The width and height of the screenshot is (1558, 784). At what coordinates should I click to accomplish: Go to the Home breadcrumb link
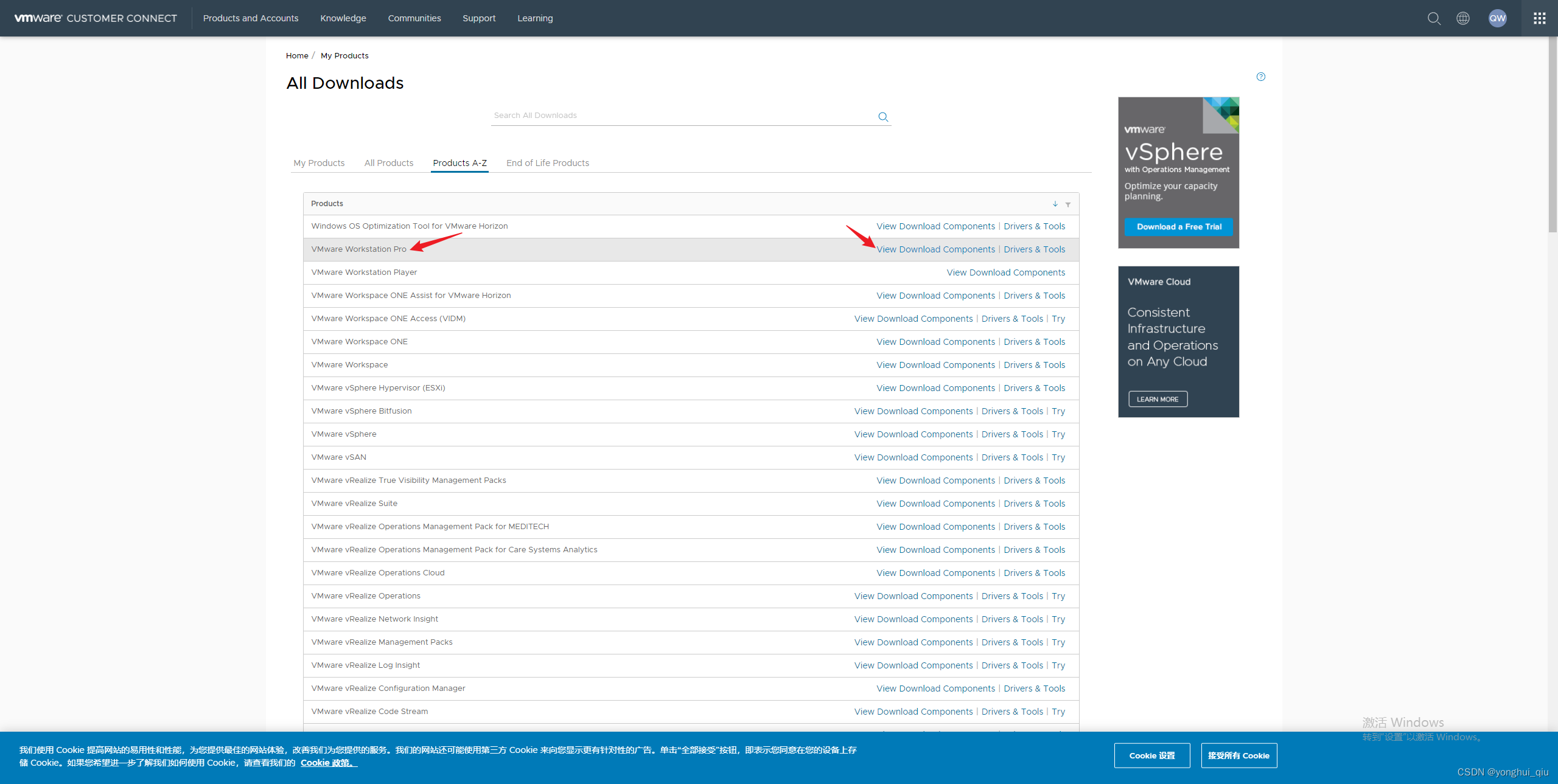coord(297,55)
